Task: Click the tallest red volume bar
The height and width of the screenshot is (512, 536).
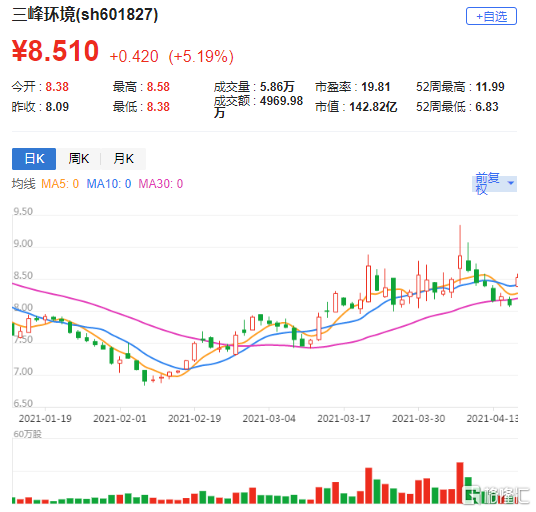Action: click(x=460, y=483)
